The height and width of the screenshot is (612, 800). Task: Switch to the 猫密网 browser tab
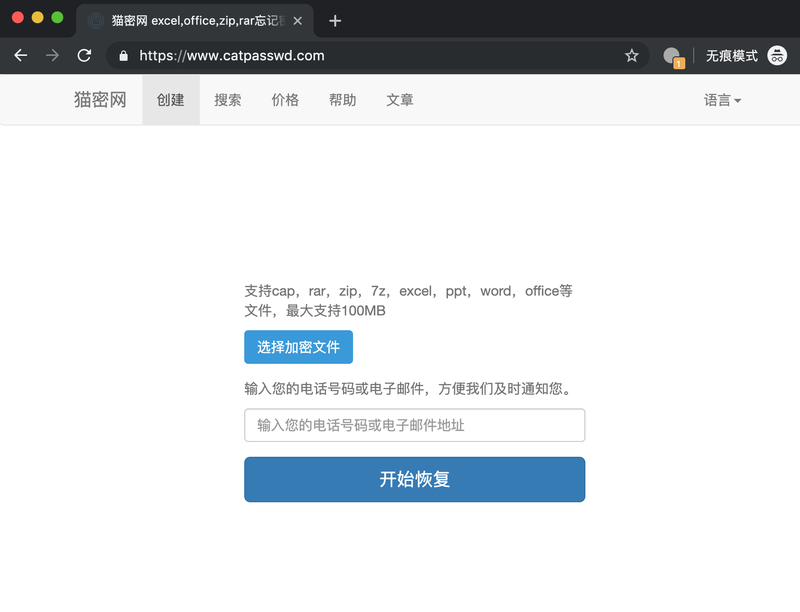click(180, 19)
